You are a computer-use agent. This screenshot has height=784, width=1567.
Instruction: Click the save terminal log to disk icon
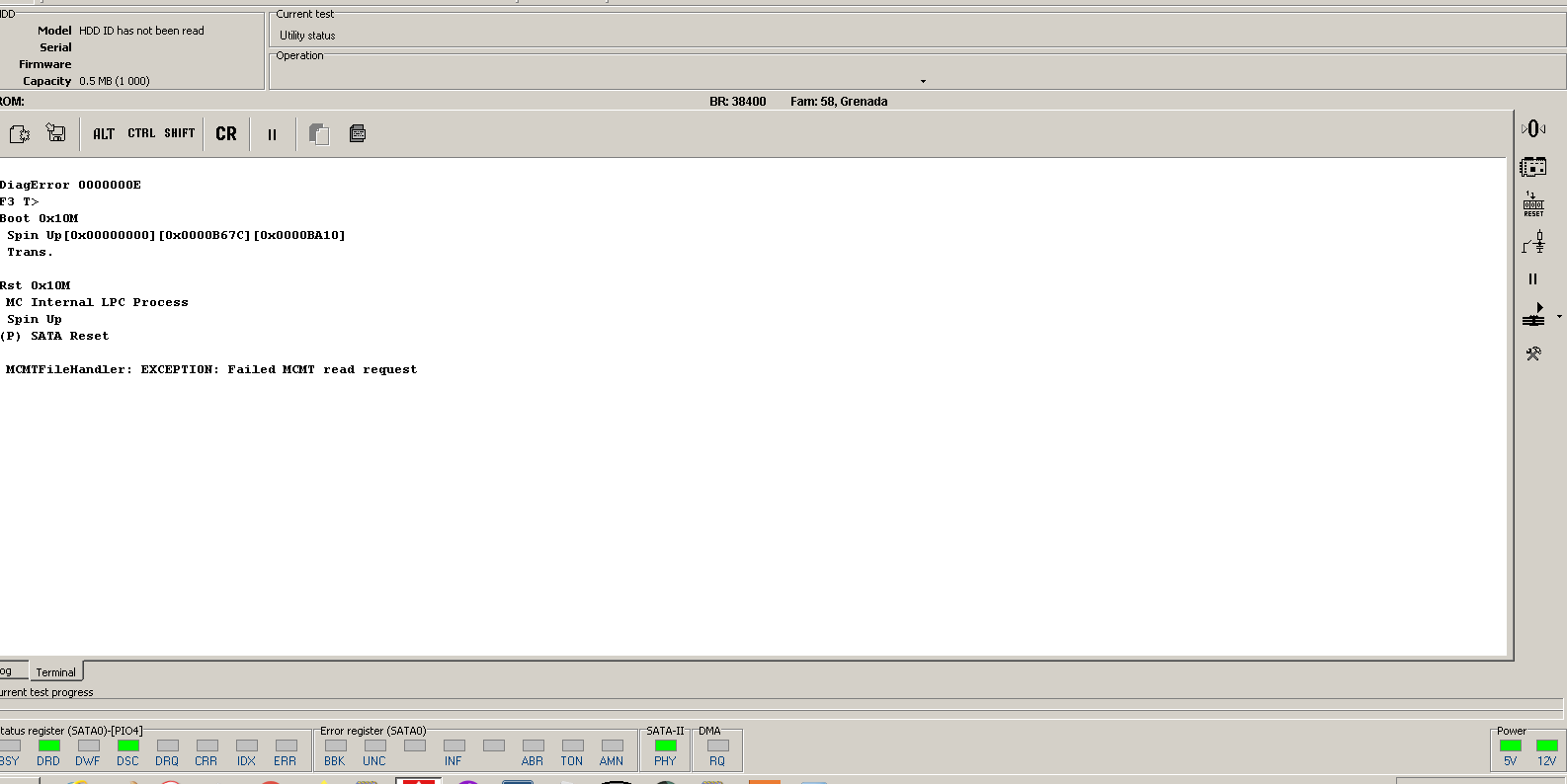pos(56,133)
